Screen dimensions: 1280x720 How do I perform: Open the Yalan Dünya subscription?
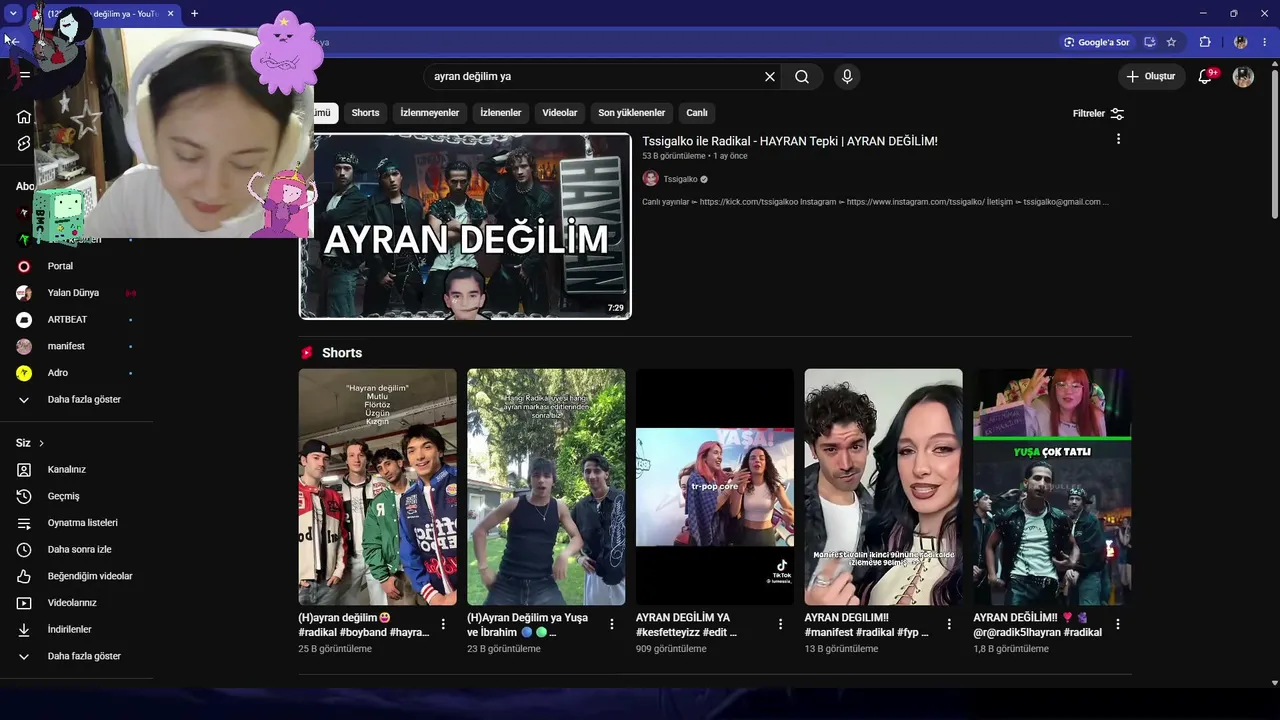76,293
